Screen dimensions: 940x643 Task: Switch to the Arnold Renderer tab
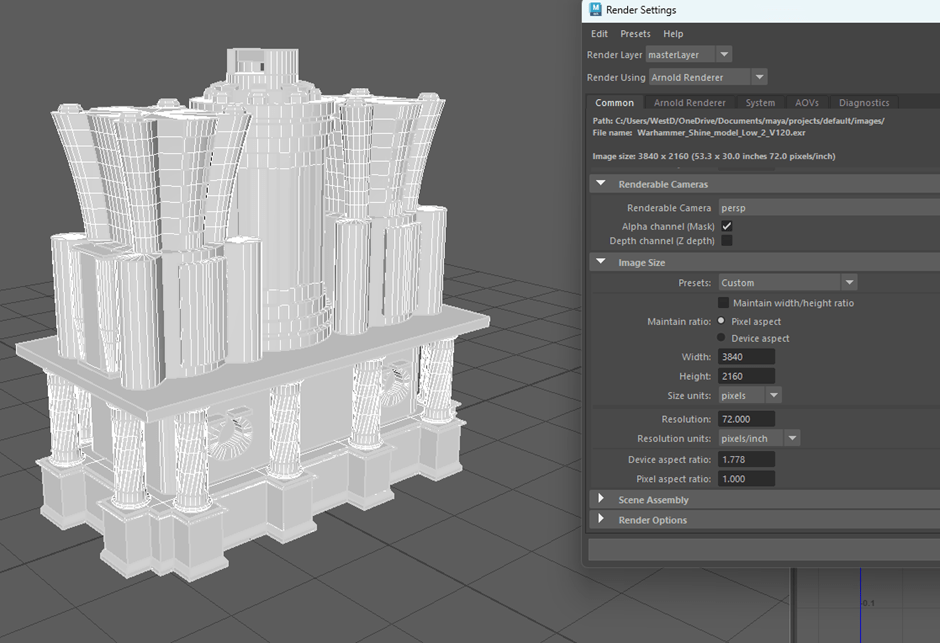(689, 102)
